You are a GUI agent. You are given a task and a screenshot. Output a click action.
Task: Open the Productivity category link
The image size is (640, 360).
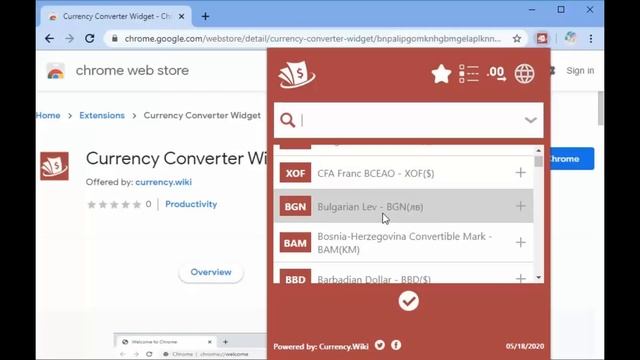tap(191, 204)
